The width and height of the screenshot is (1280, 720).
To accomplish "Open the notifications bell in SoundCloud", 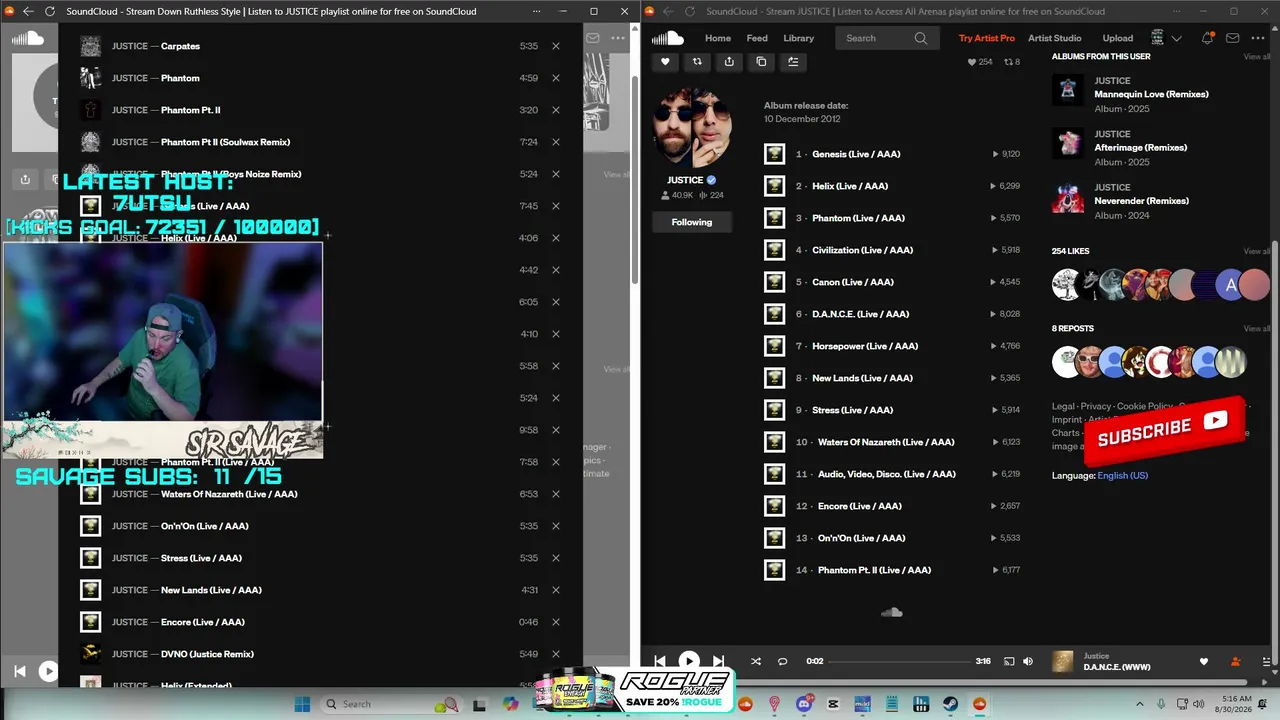I will [x=1207, y=38].
